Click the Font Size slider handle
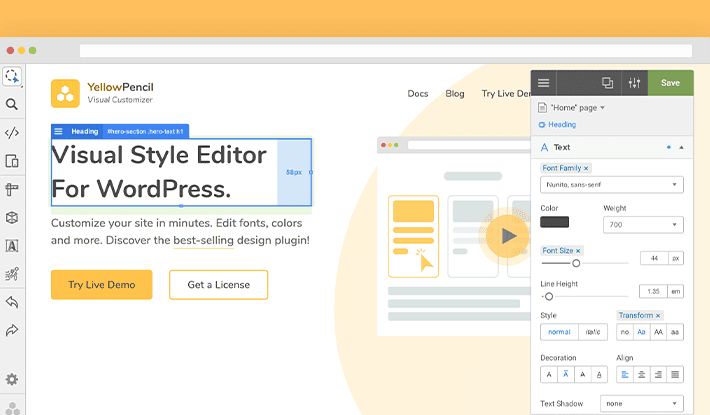The image size is (710, 415). click(576, 263)
